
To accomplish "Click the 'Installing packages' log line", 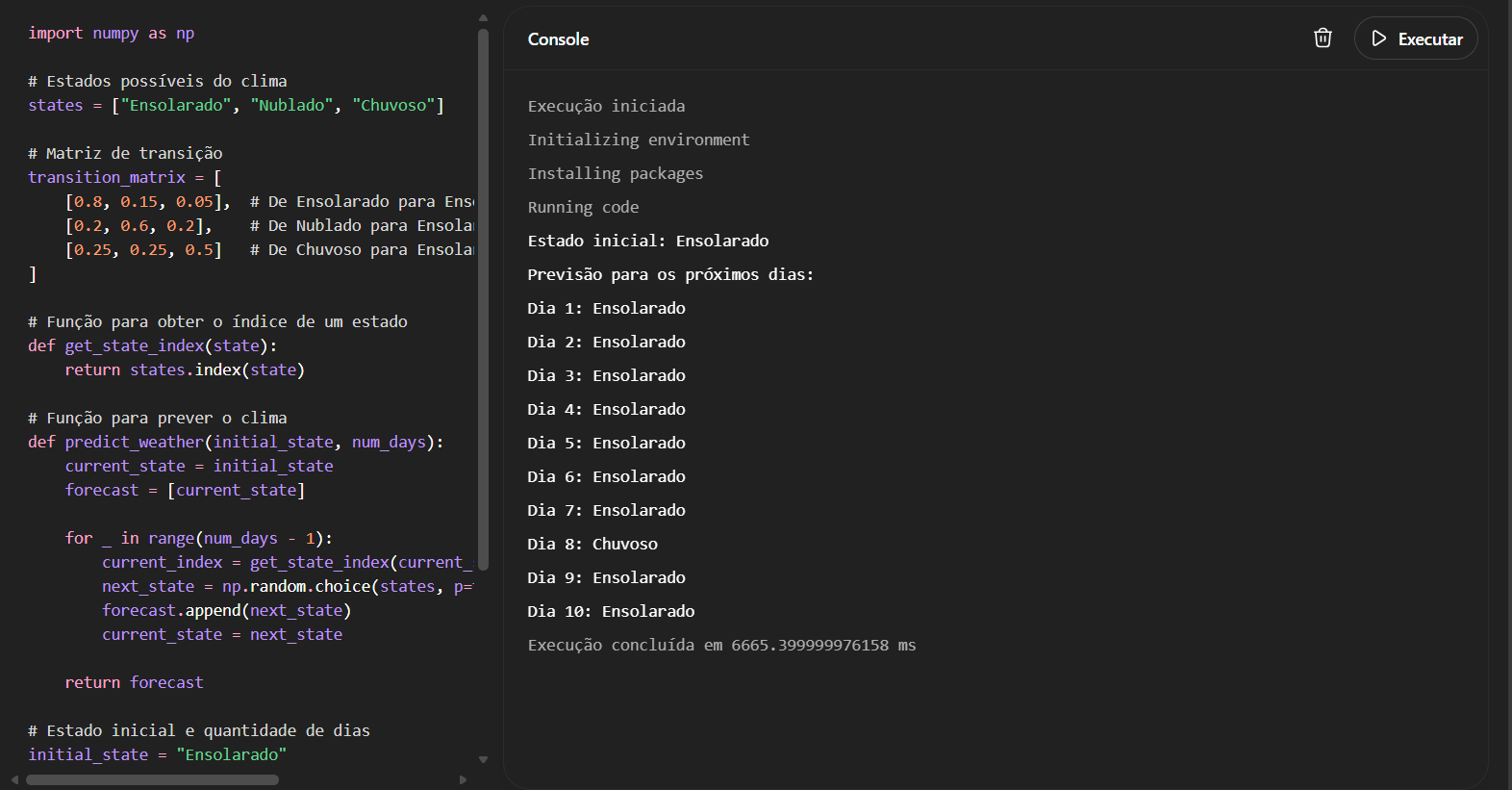I will click(615, 174).
